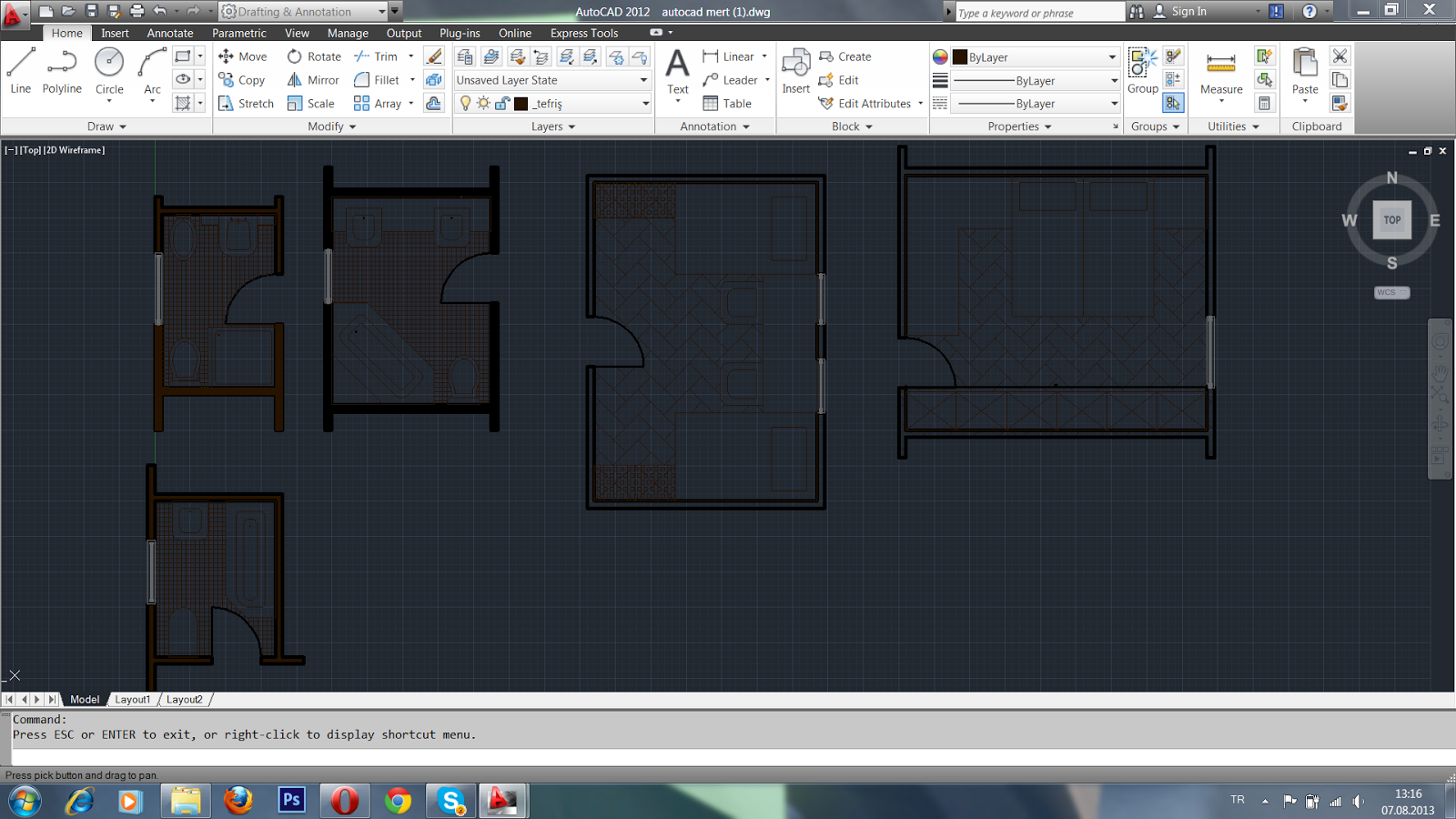Toggle layer on/off lightbulb for _tefriş
This screenshot has height=819, width=1456.
click(466, 104)
